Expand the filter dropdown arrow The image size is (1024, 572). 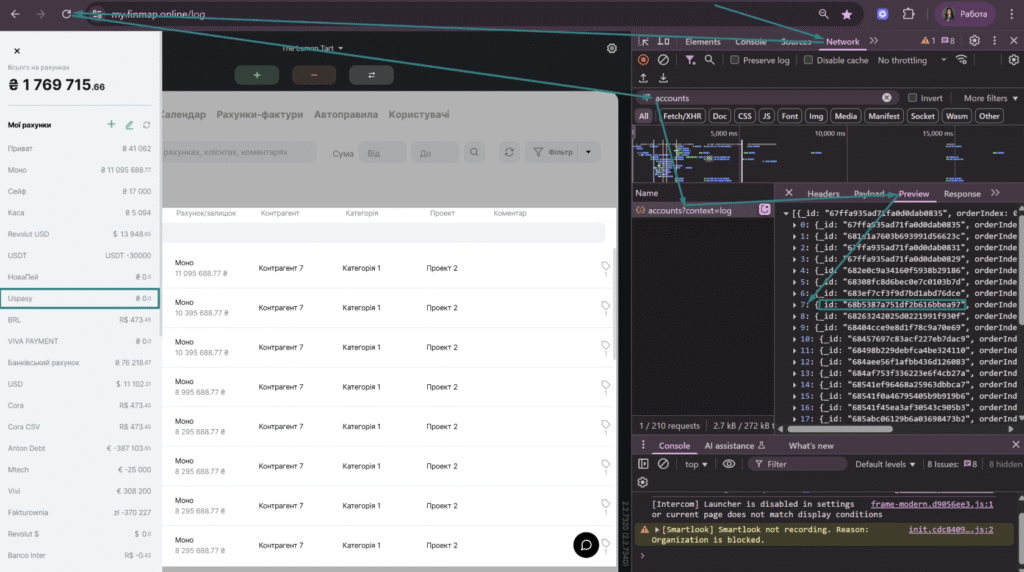(588, 152)
